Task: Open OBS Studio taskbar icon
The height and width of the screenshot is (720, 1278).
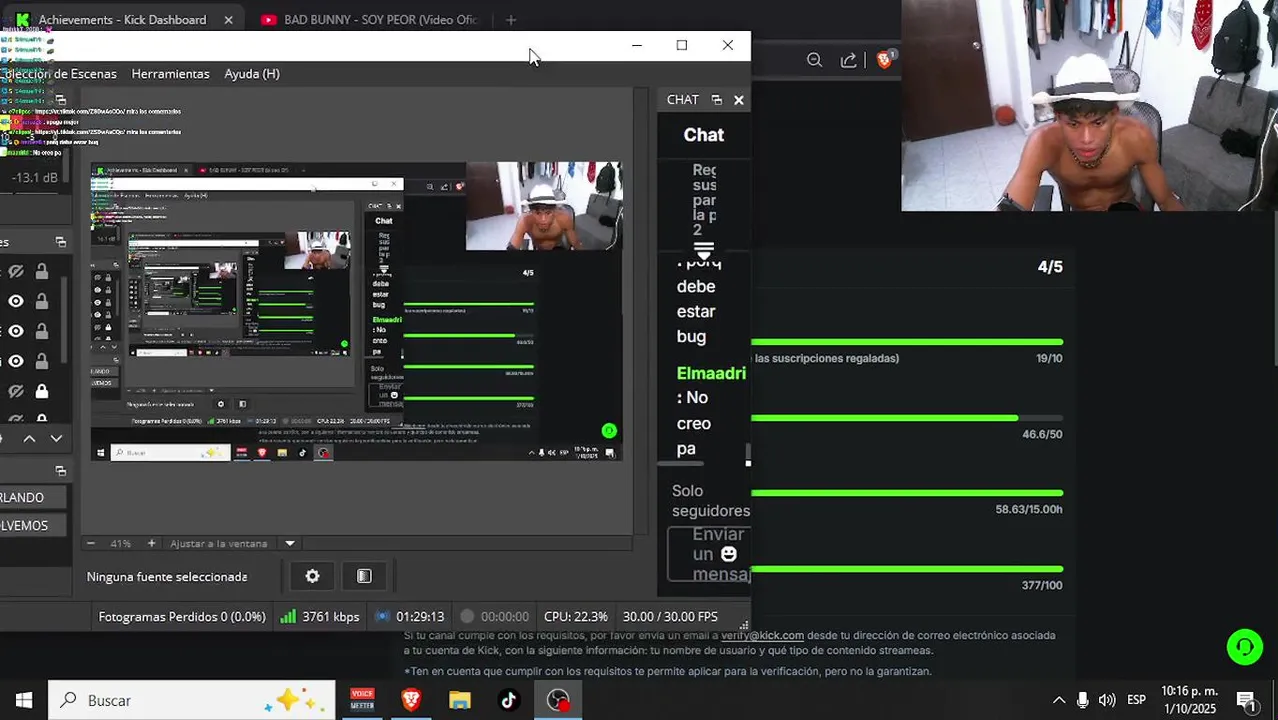Action: coord(558,700)
